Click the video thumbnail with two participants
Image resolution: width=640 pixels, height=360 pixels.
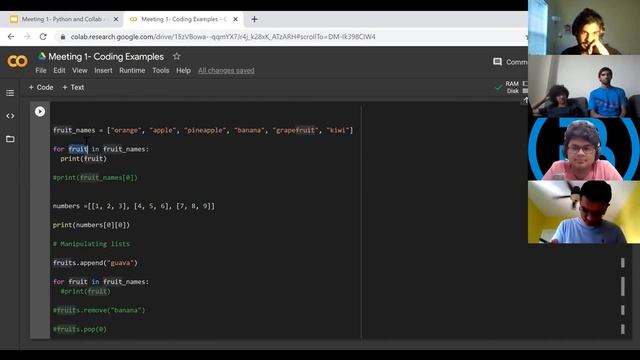(584, 86)
